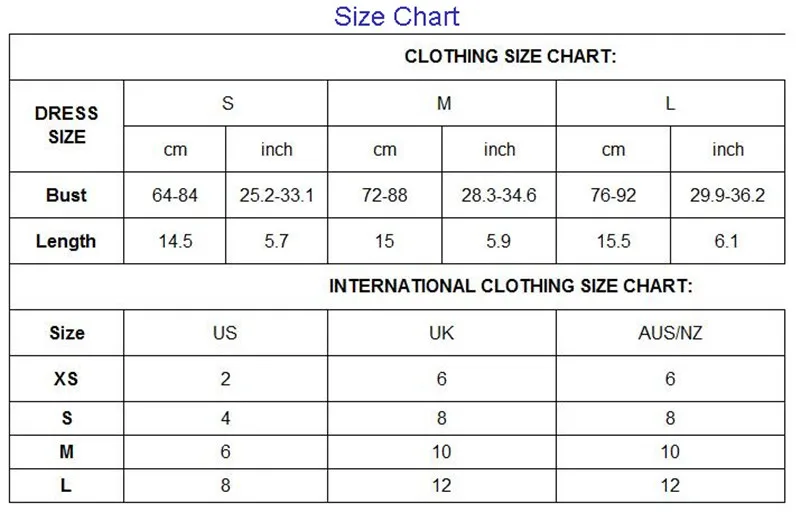The image size is (800, 512).
Task: Select the 6.1 length inch value
Action: (x=727, y=241)
